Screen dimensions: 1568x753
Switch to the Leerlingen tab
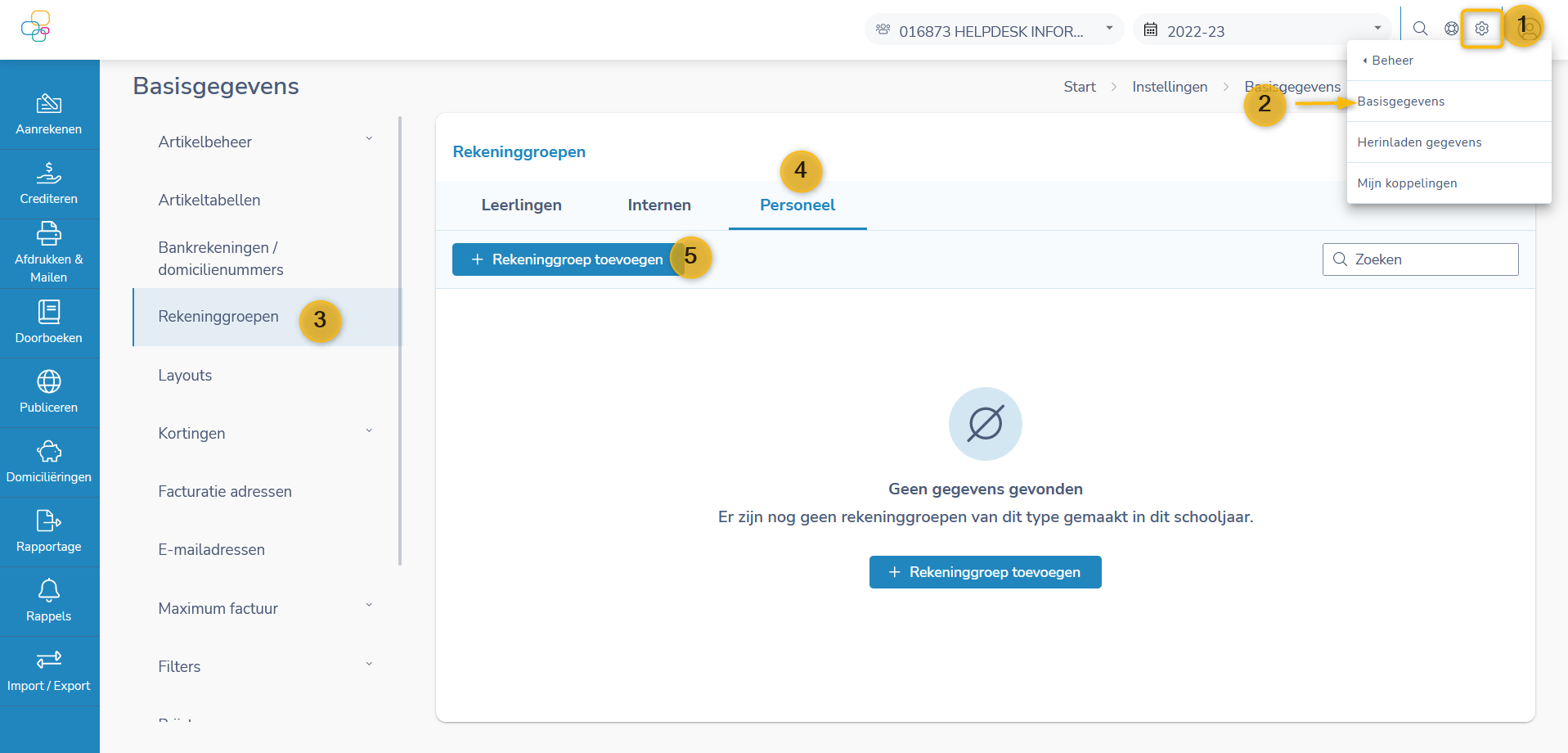point(521,205)
